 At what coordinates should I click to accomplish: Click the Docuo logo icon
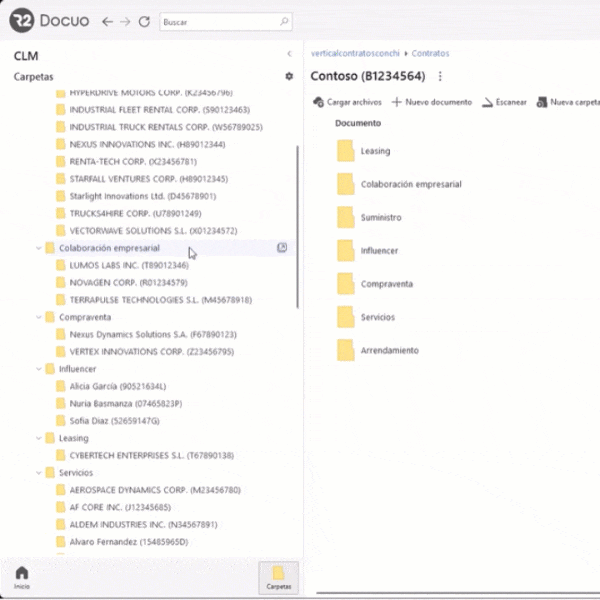click(x=24, y=20)
